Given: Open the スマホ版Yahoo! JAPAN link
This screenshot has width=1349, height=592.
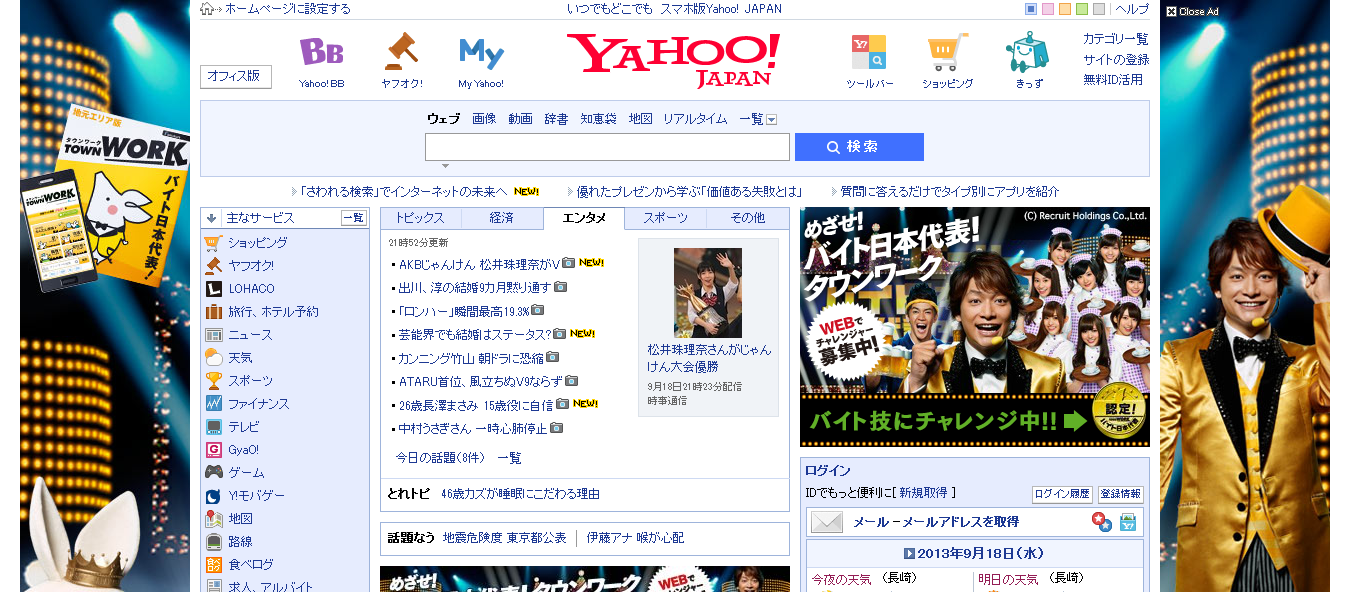Looking at the screenshot, I should click(721, 9).
